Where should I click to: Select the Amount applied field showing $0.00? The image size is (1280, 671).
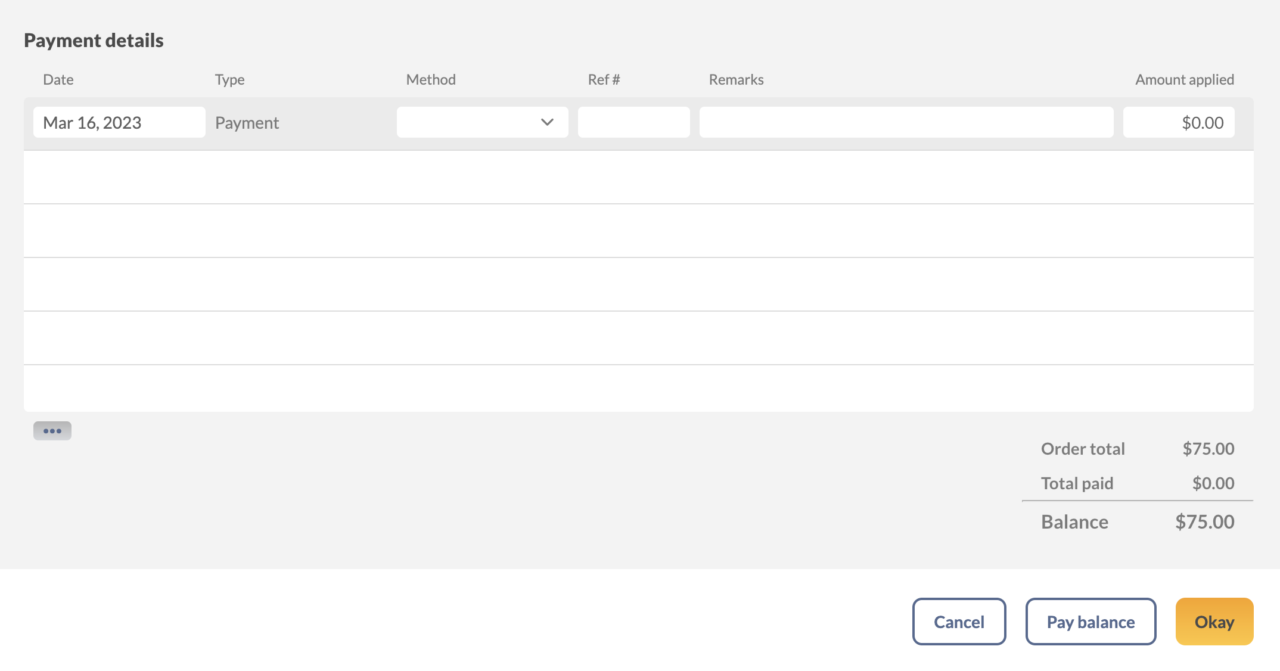(1178, 122)
